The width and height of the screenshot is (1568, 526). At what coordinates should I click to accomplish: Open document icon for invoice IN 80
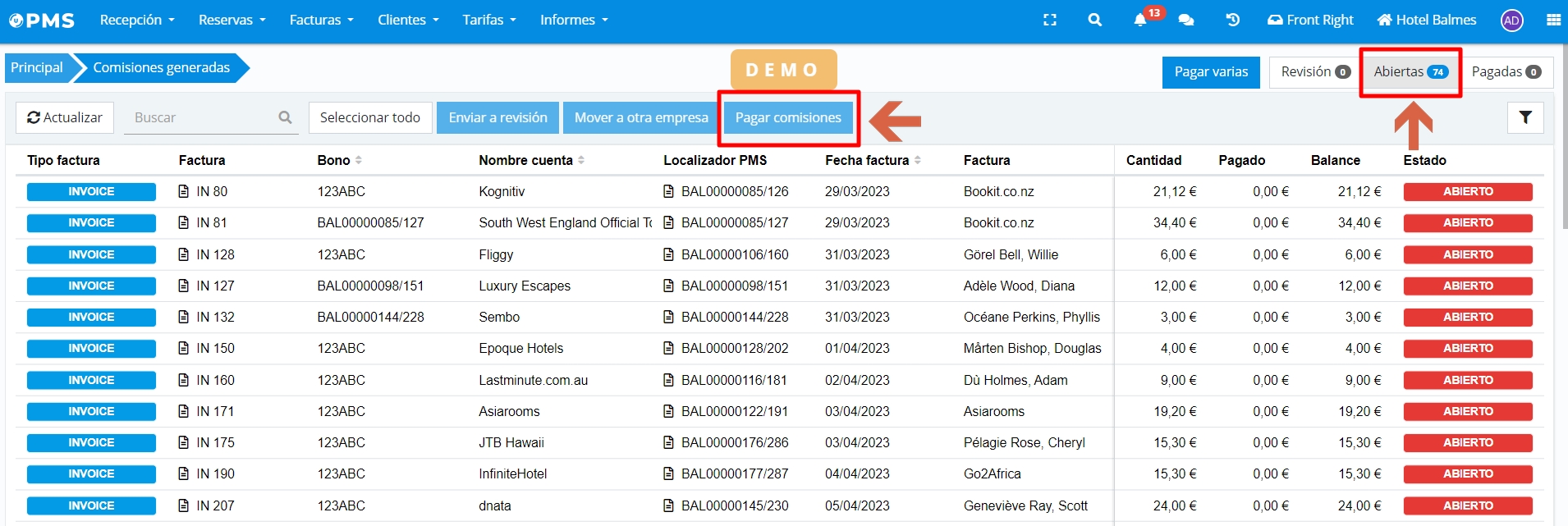tap(184, 191)
